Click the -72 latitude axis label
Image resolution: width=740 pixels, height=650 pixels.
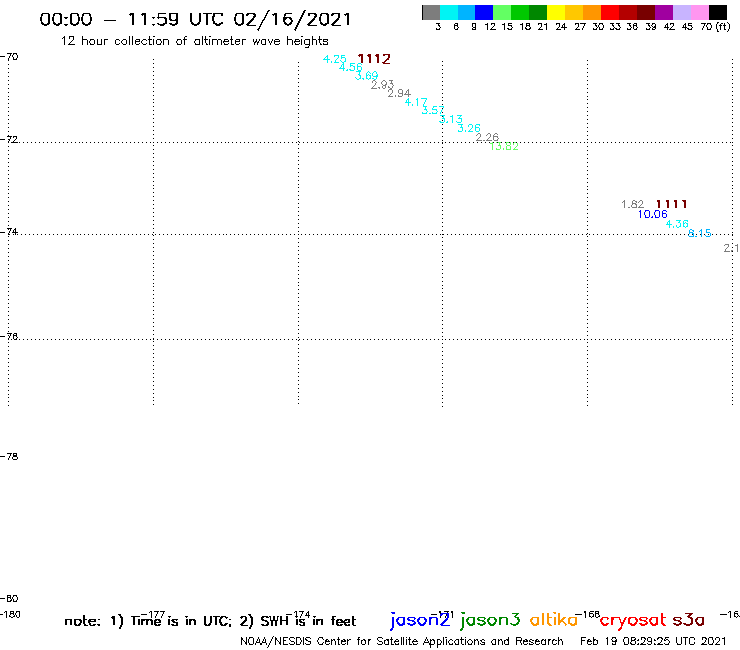[x=9, y=140]
